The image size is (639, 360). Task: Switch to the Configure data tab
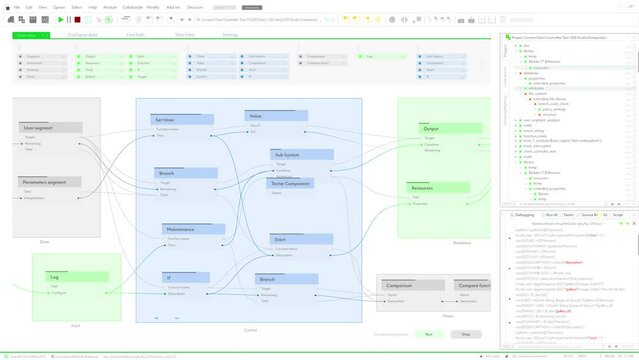click(82, 35)
